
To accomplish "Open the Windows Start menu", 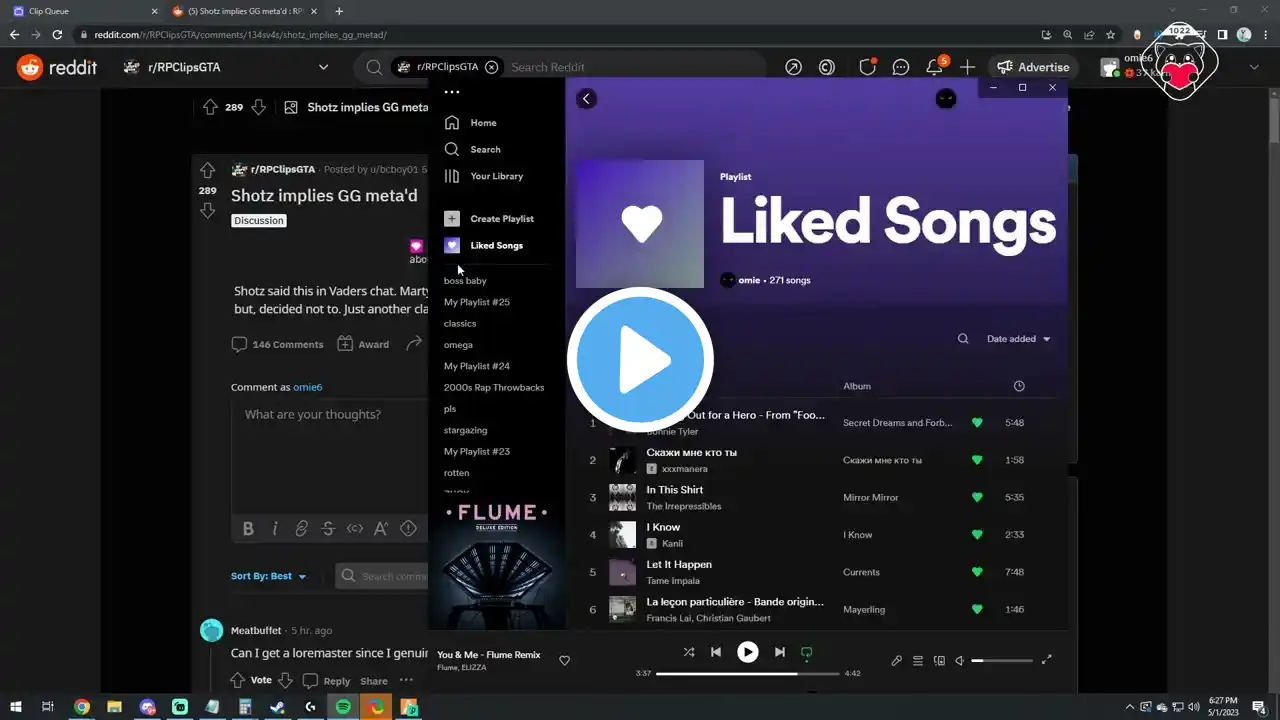I will (16, 707).
